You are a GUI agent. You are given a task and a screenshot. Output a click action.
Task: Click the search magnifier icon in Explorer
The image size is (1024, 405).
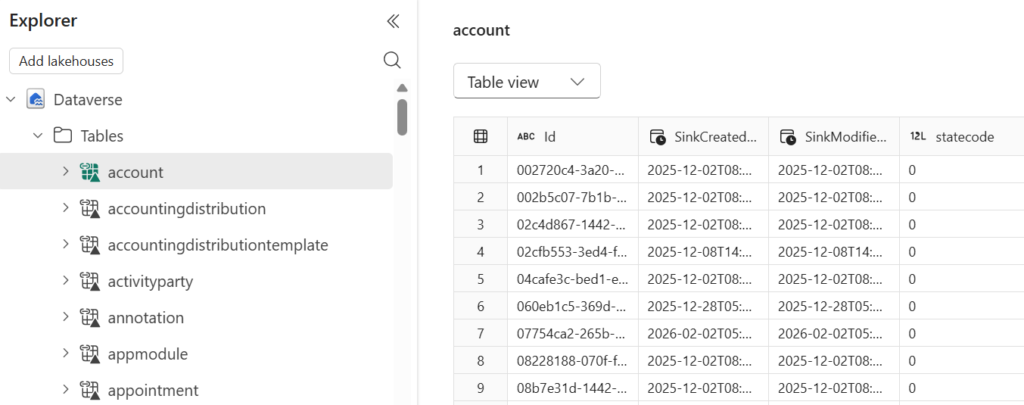click(x=393, y=60)
